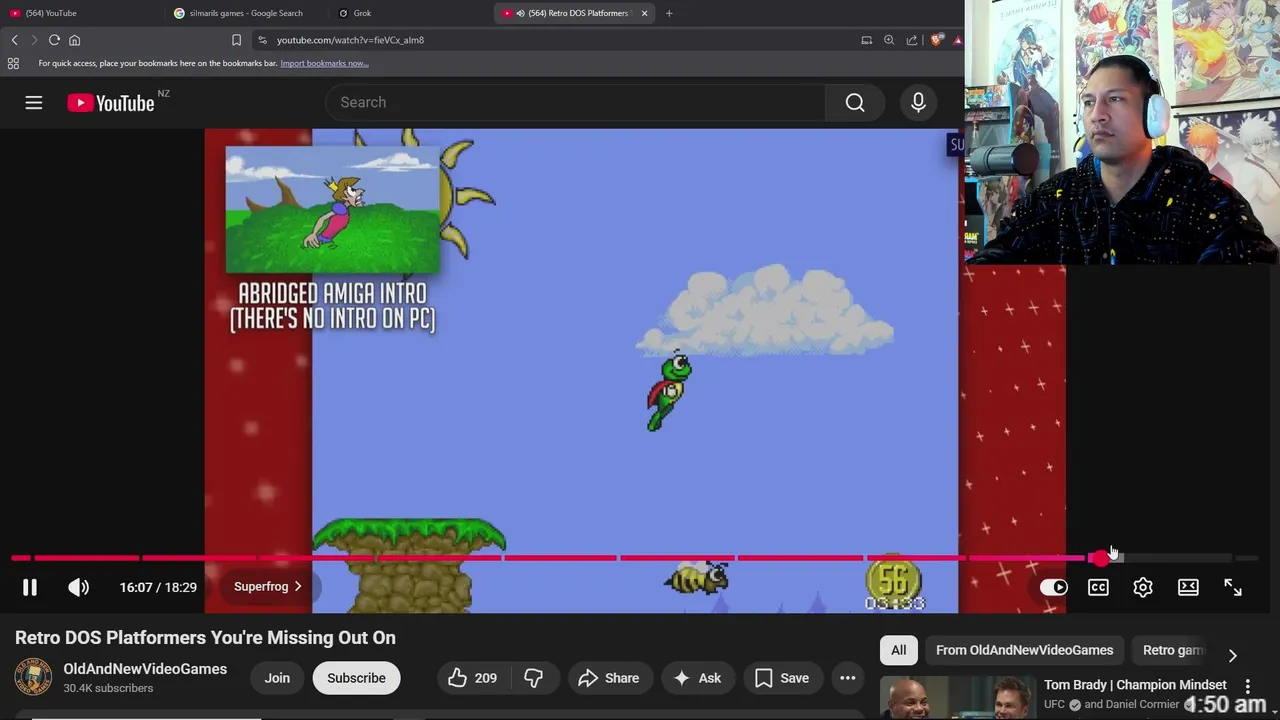Open more actions ellipsis menu
Screen dimensions: 1280x720
coord(848,678)
